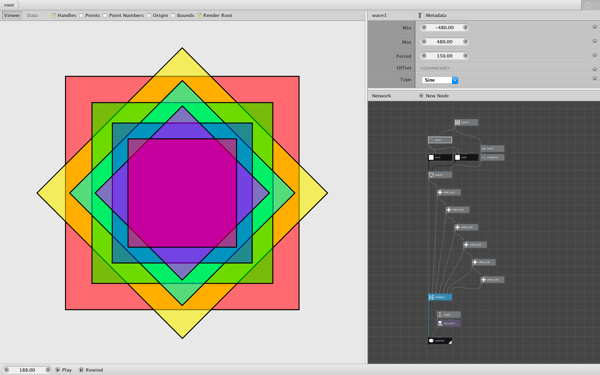Viewport: 600px width, 375px height.
Task: Select the frame node atop the network
Action: [x=466, y=122]
